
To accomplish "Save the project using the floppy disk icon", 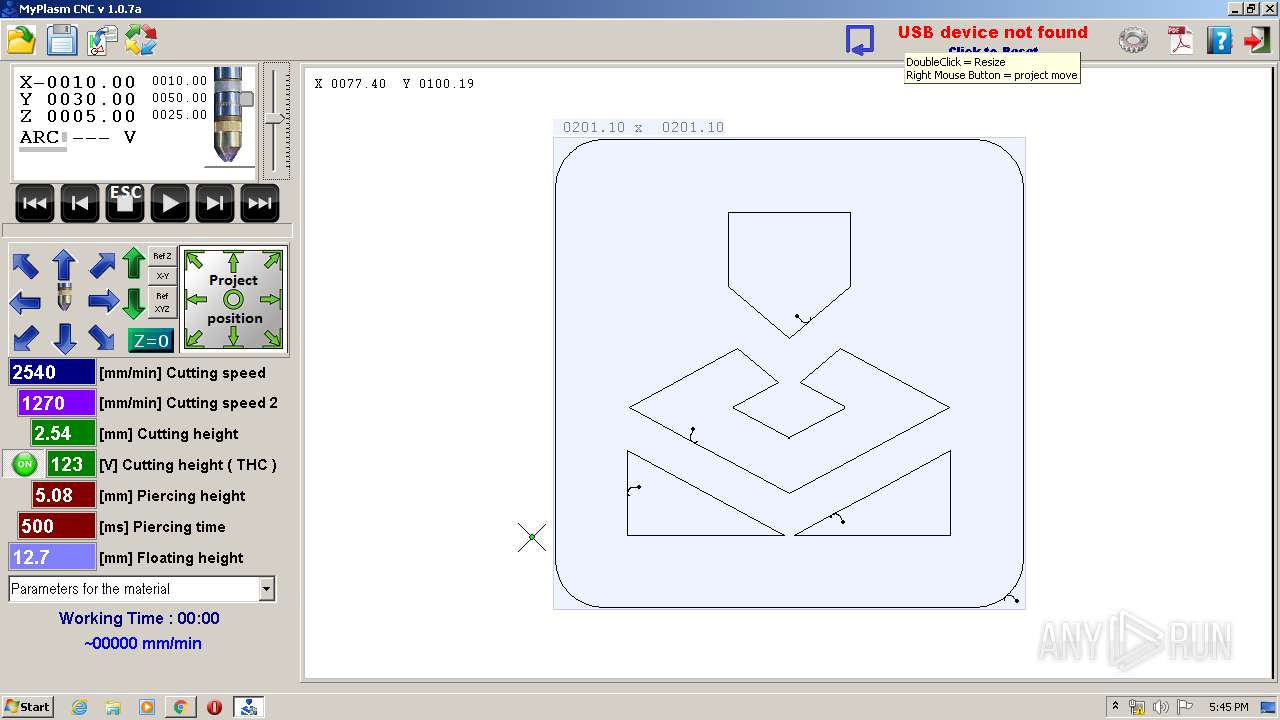I will click(62, 40).
